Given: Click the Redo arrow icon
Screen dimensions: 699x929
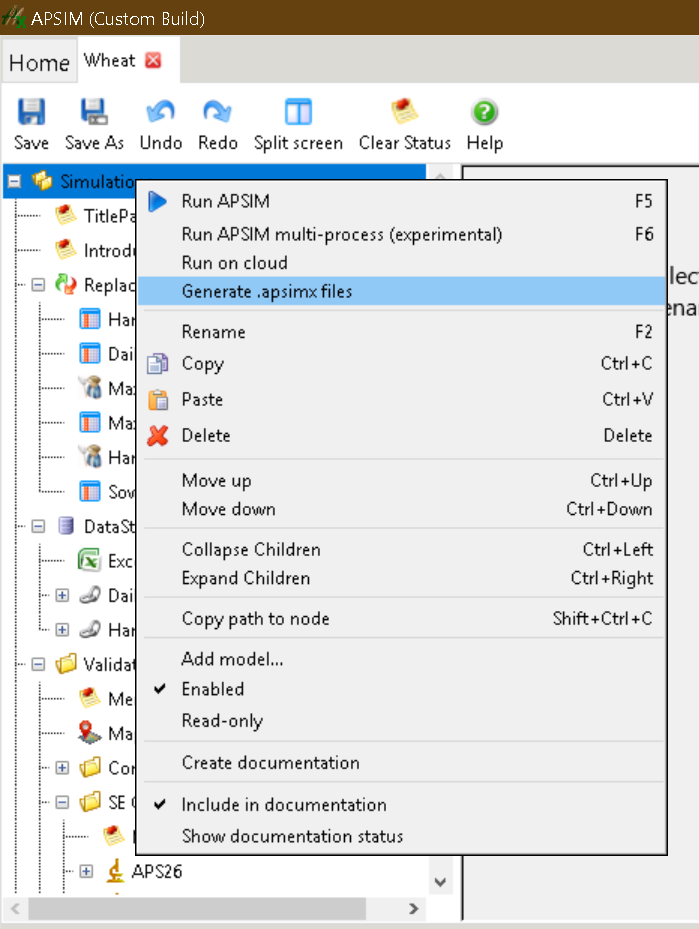Looking at the screenshot, I should click(x=217, y=111).
